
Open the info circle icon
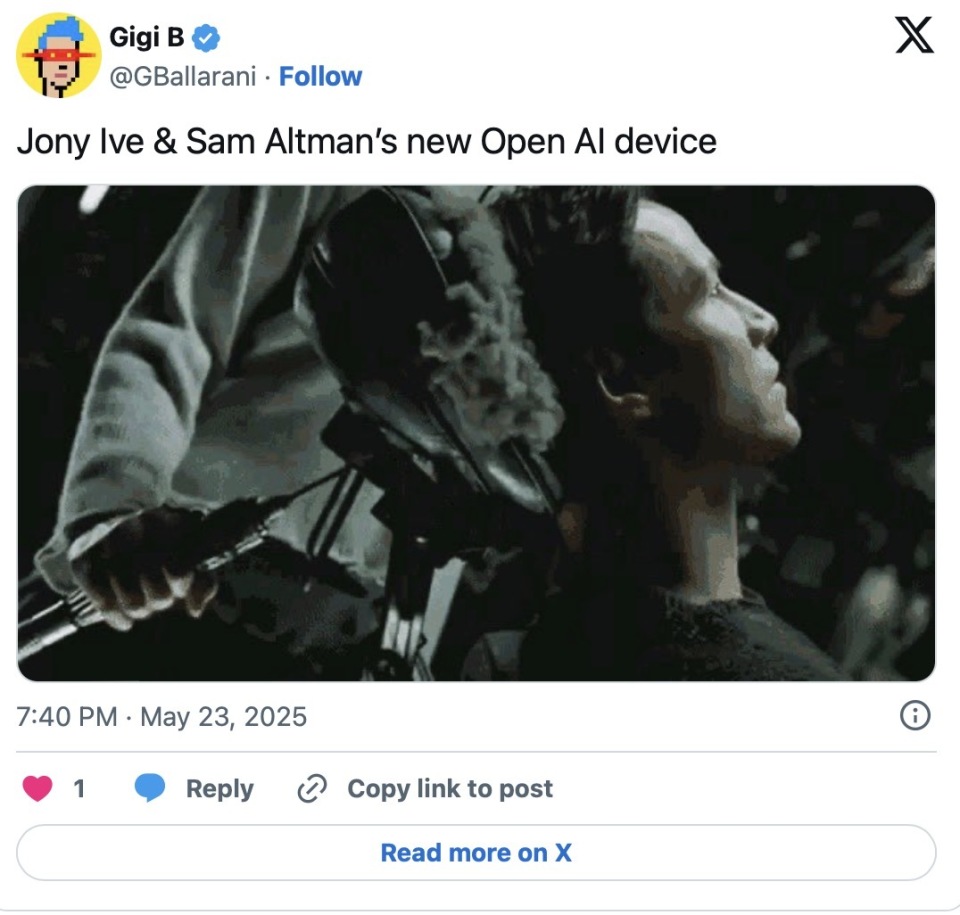(916, 716)
